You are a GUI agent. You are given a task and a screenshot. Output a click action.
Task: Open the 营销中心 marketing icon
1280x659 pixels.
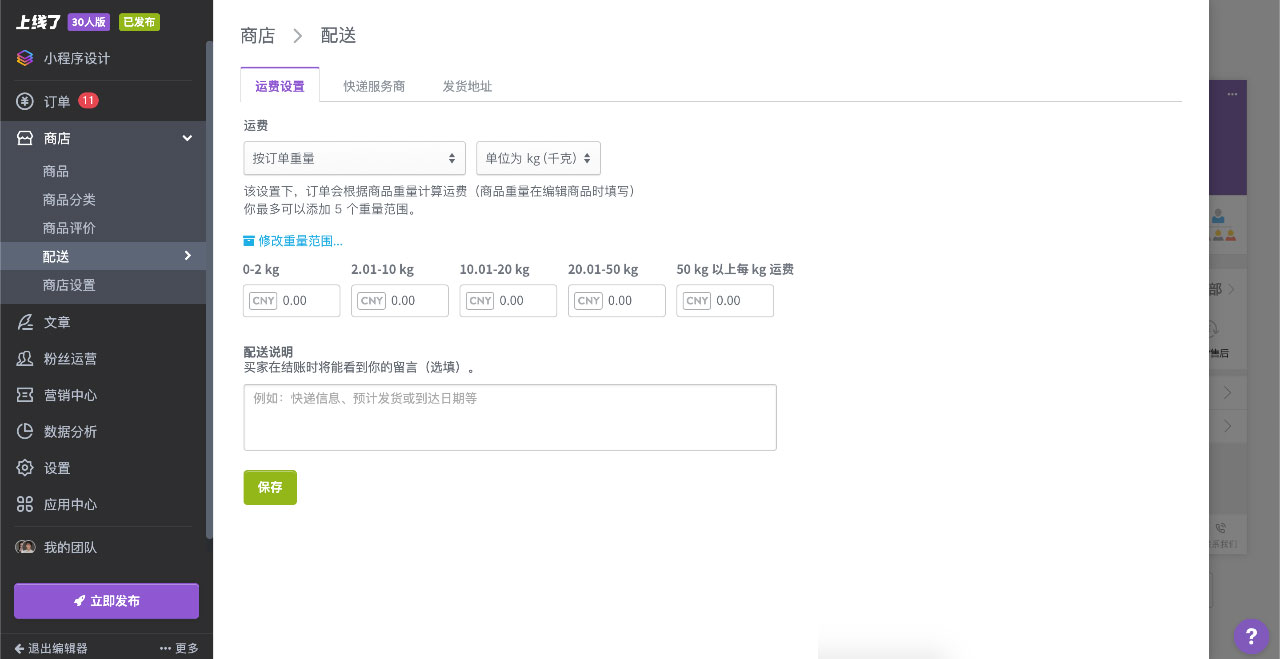(x=24, y=395)
